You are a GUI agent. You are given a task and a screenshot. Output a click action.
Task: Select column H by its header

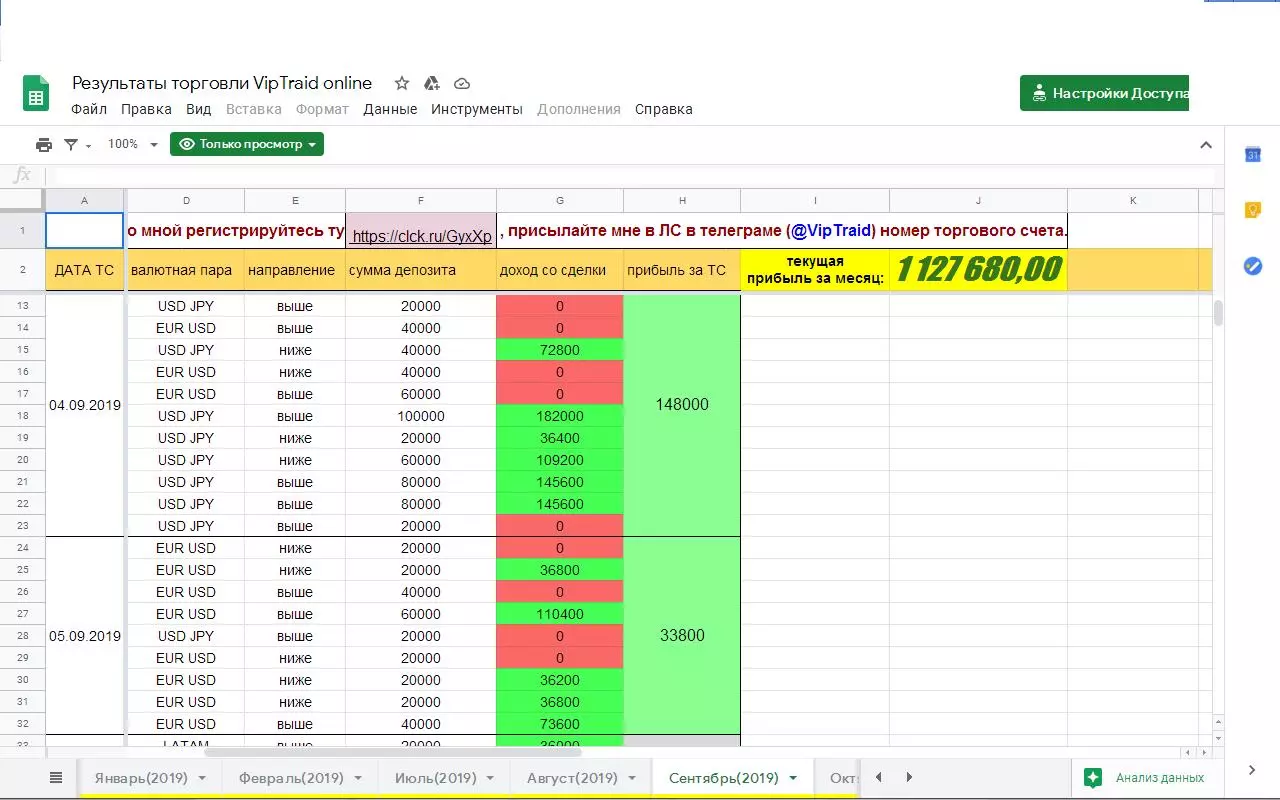point(682,200)
